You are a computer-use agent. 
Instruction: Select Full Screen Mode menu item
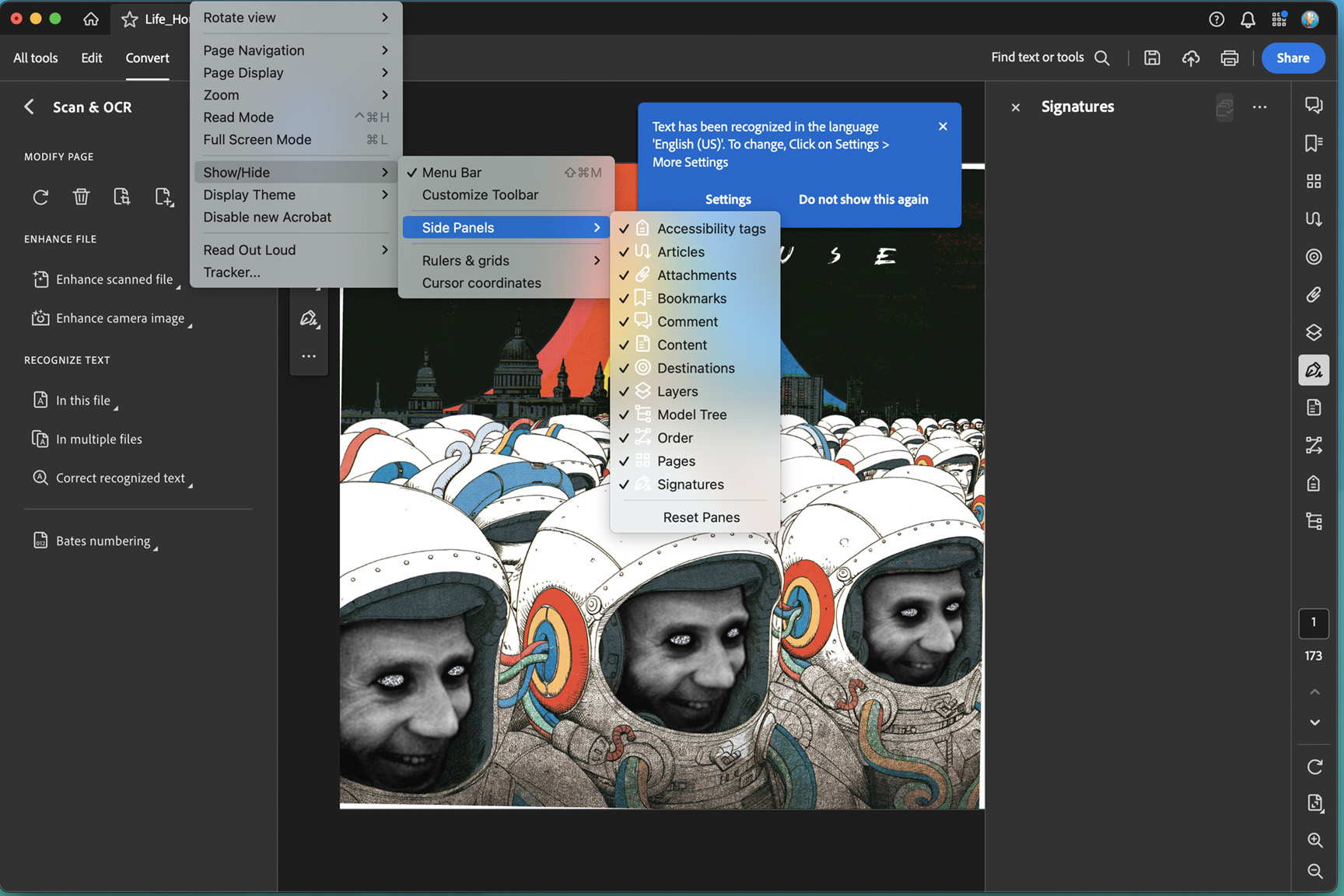(x=257, y=140)
